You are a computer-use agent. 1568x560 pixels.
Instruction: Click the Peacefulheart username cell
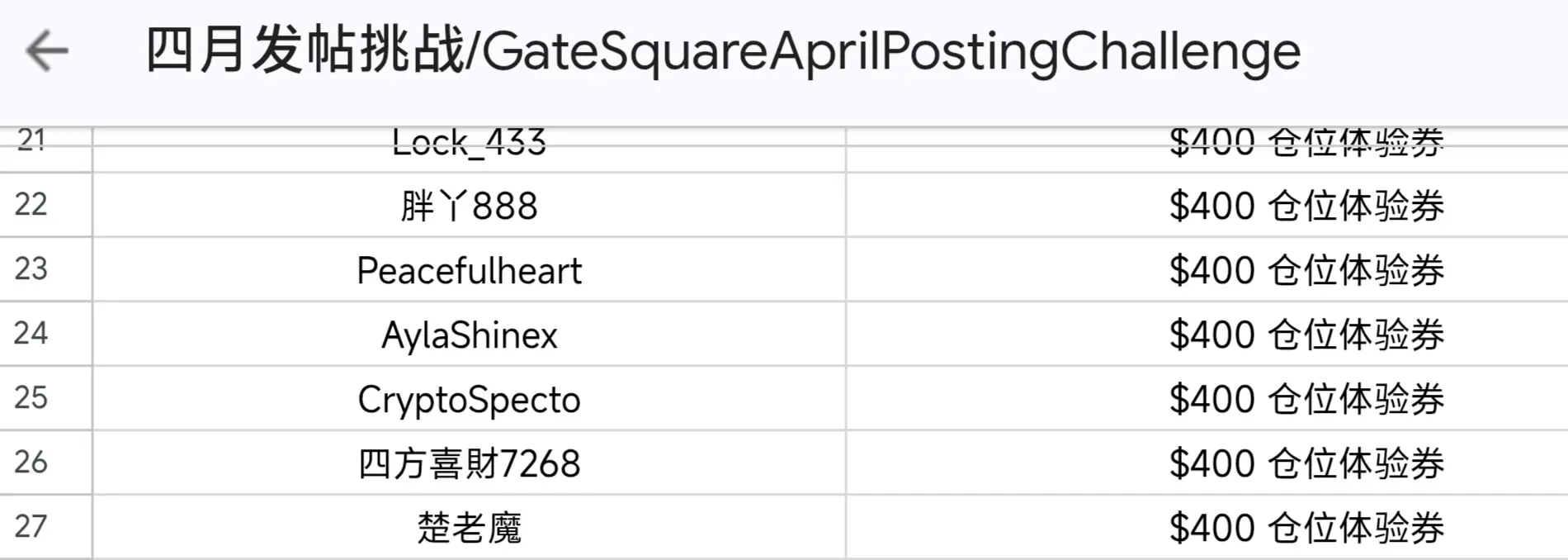469,271
